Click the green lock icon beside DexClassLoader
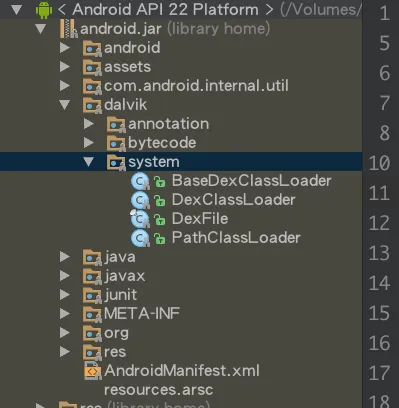 coord(160,200)
